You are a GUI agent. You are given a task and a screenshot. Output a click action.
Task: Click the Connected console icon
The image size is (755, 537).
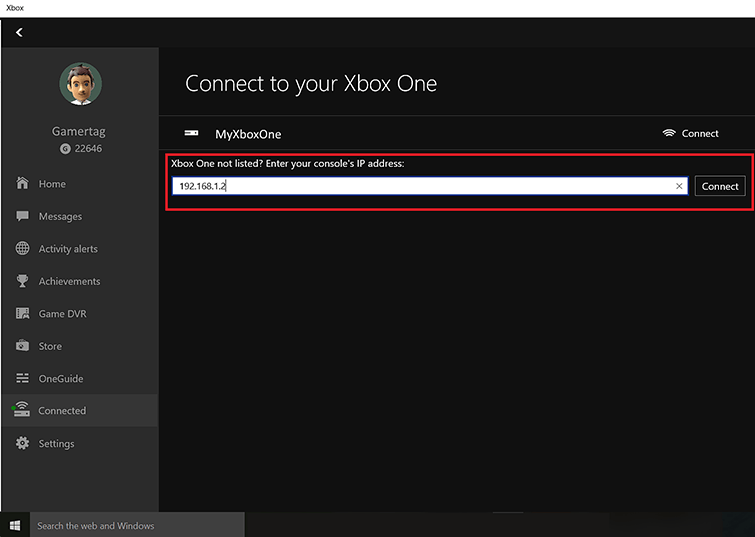point(21,409)
